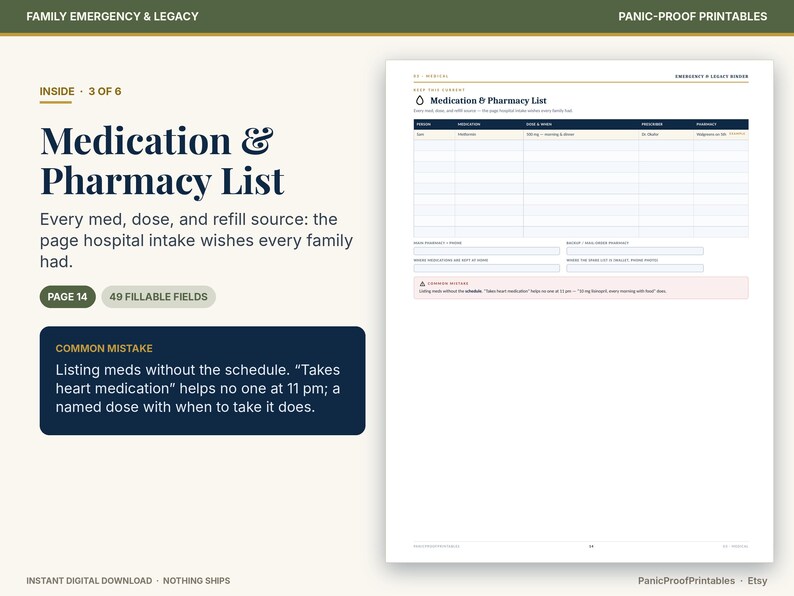Screen dimensions: 794x596
Task: Click the document page preview thumbnail
Action: (579, 311)
